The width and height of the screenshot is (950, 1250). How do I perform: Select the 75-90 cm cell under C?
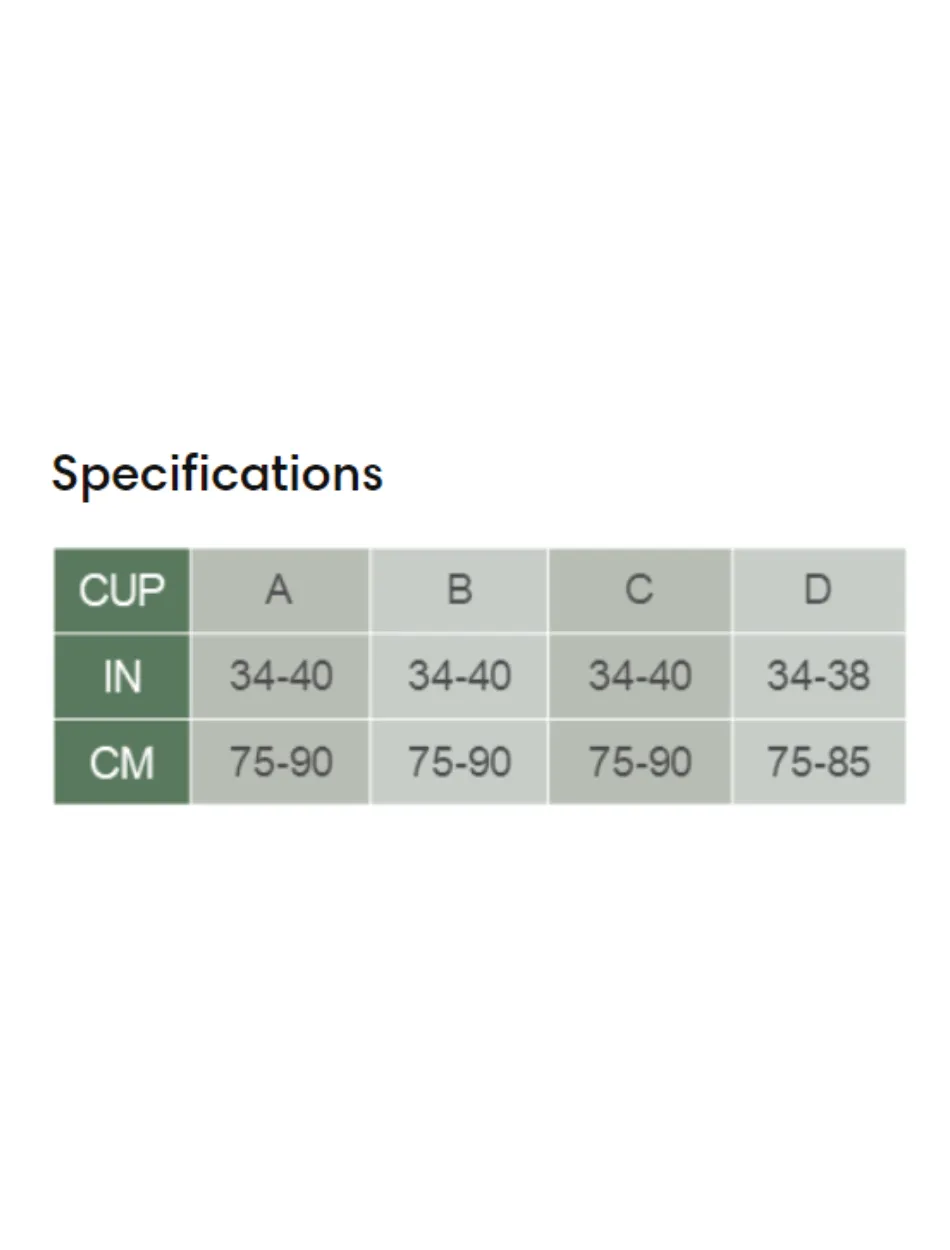coord(640,762)
